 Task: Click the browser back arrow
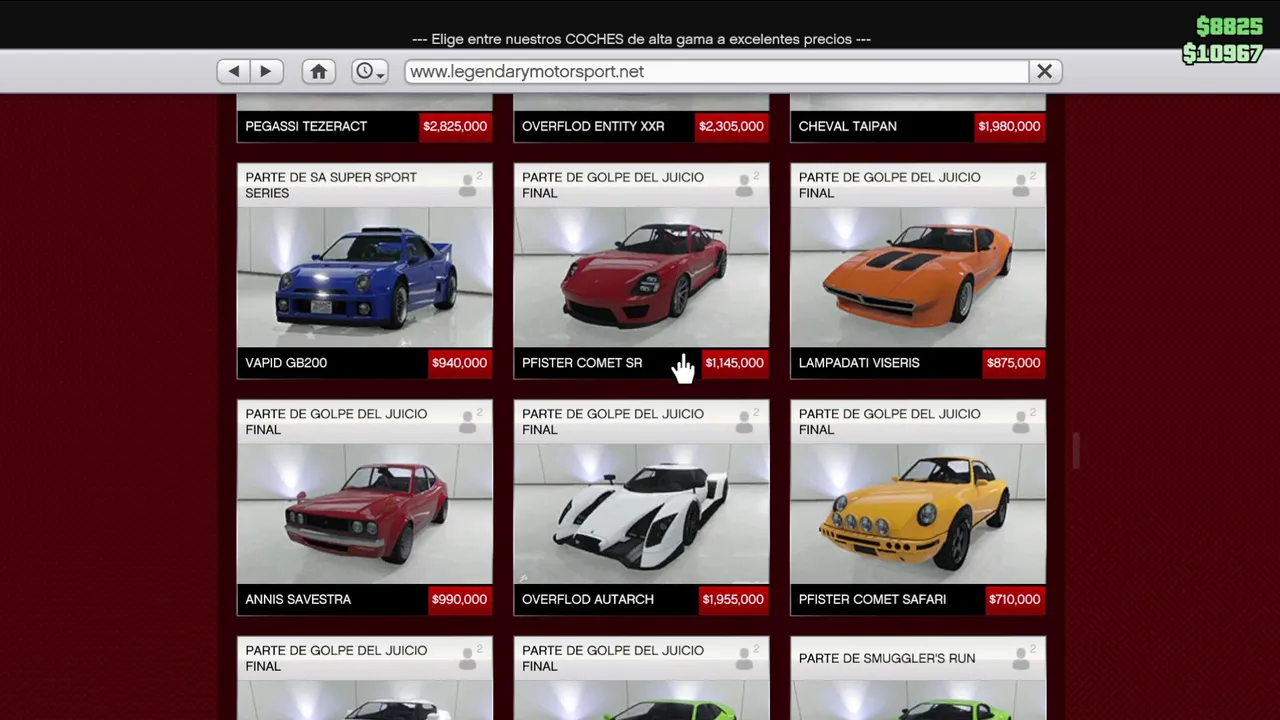coord(233,71)
